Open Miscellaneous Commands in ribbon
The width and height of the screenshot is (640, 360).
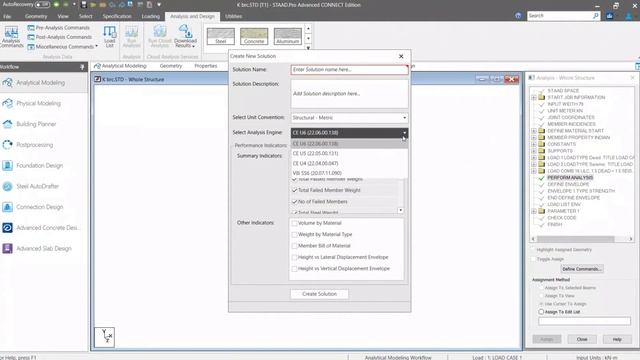[63, 47]
